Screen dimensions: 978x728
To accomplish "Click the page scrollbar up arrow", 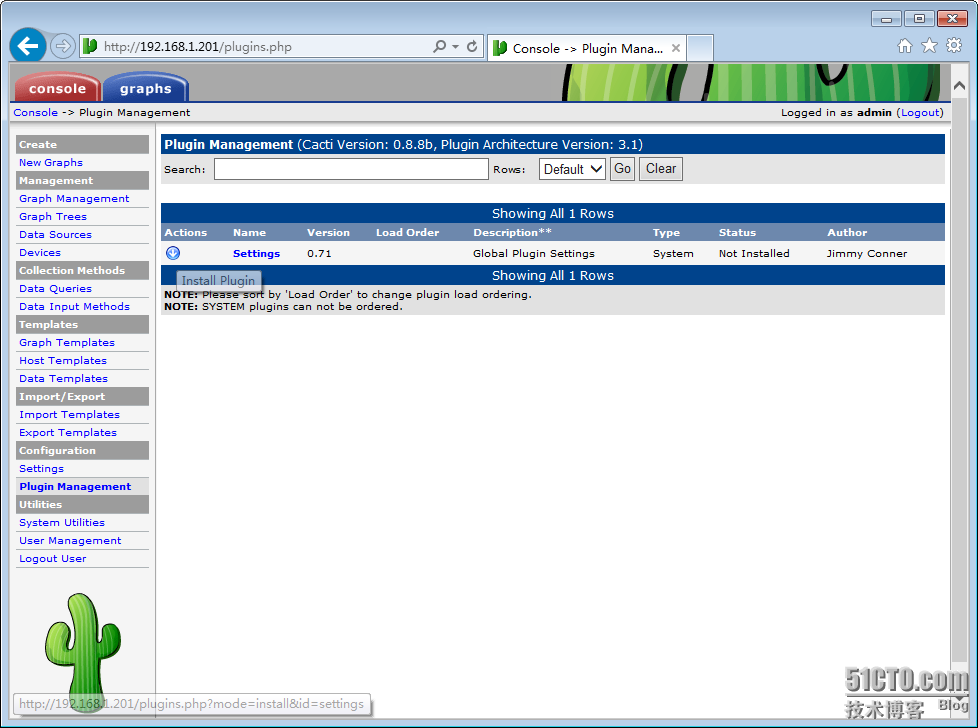I will click(x=959, y=85).
